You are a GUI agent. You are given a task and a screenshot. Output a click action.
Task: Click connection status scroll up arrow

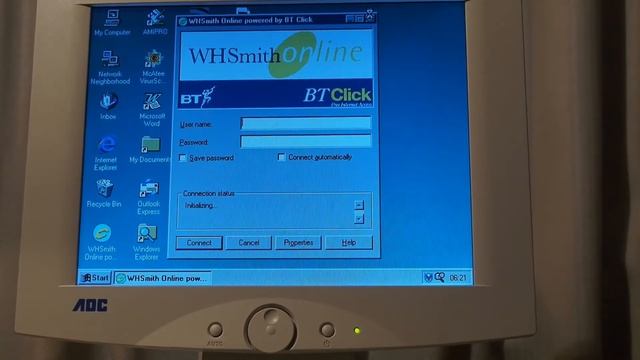click(x=359, y=205)
